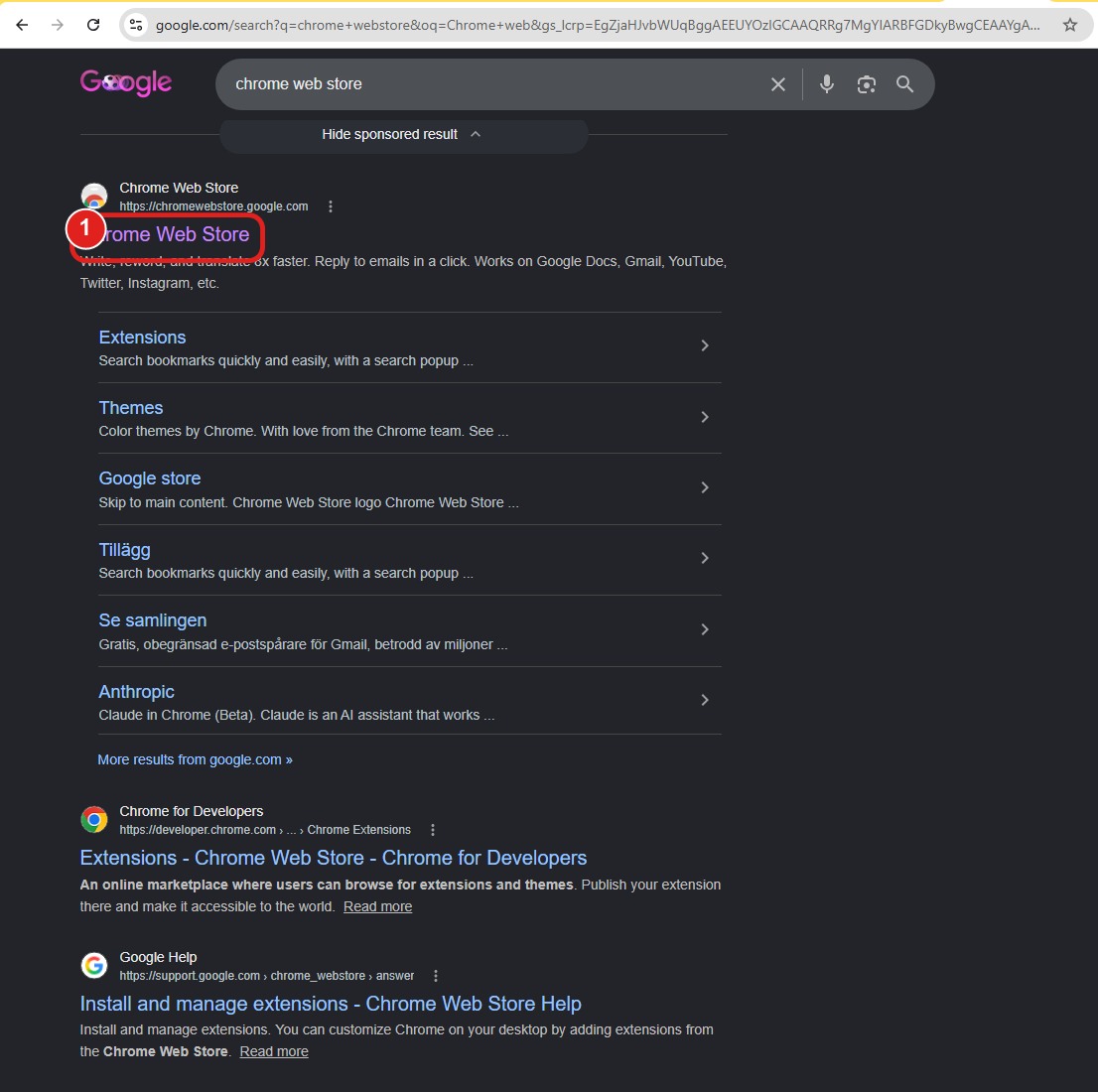This screenshot has width=1098, height=1092.
Task: Start voice search with microphone icon
Action: coord(826,84)
